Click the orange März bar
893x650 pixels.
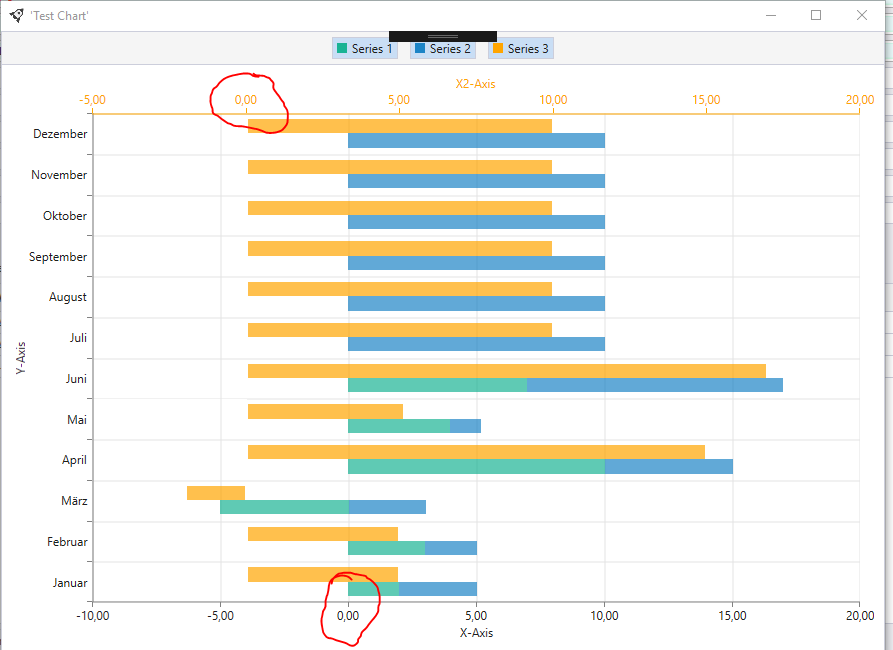pyautogui.click(x=216, y=493)
